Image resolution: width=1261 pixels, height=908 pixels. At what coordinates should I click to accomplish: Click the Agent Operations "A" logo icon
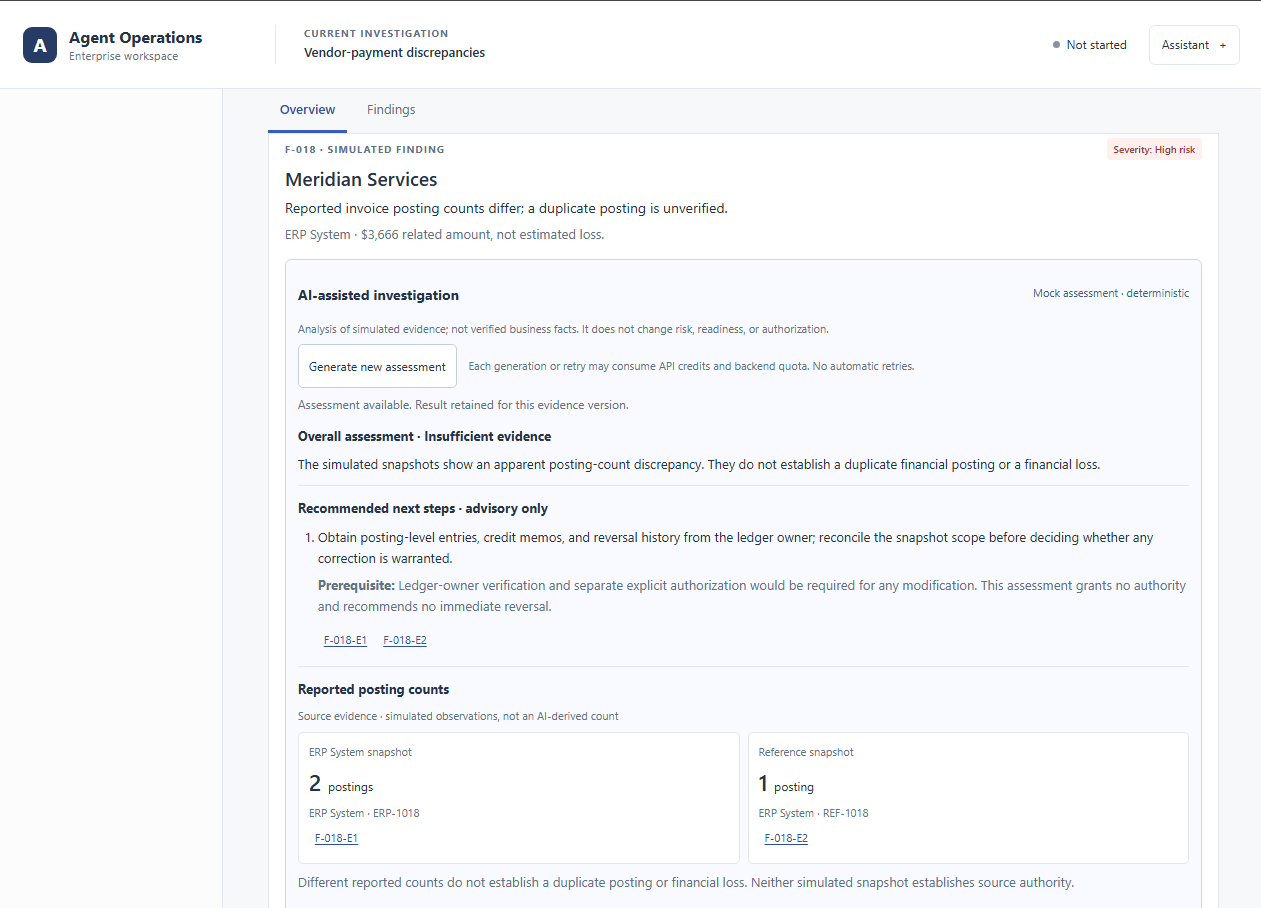click(x=40, y=45)
